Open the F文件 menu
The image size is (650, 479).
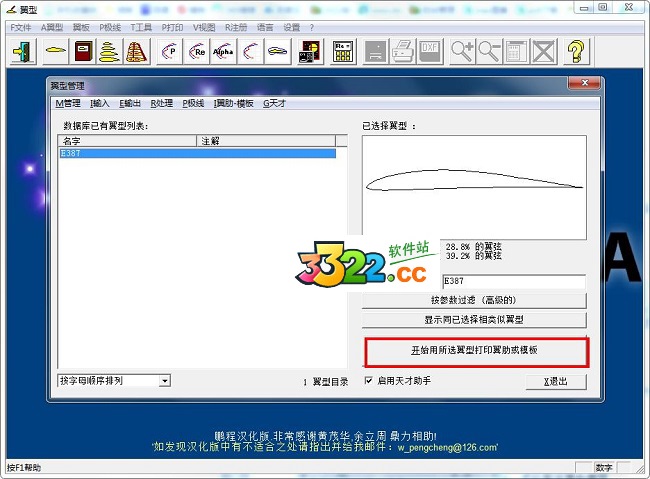[21, 27]
